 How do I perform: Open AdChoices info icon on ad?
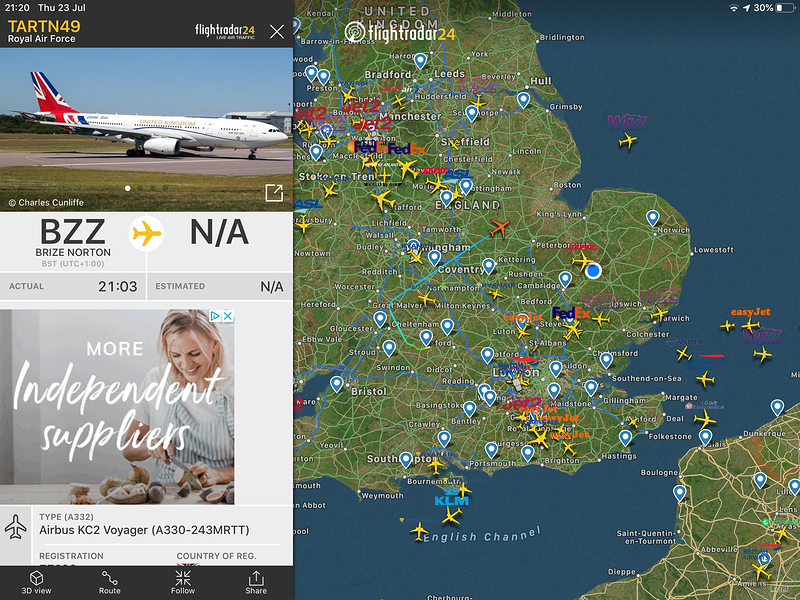click(215, 316)
